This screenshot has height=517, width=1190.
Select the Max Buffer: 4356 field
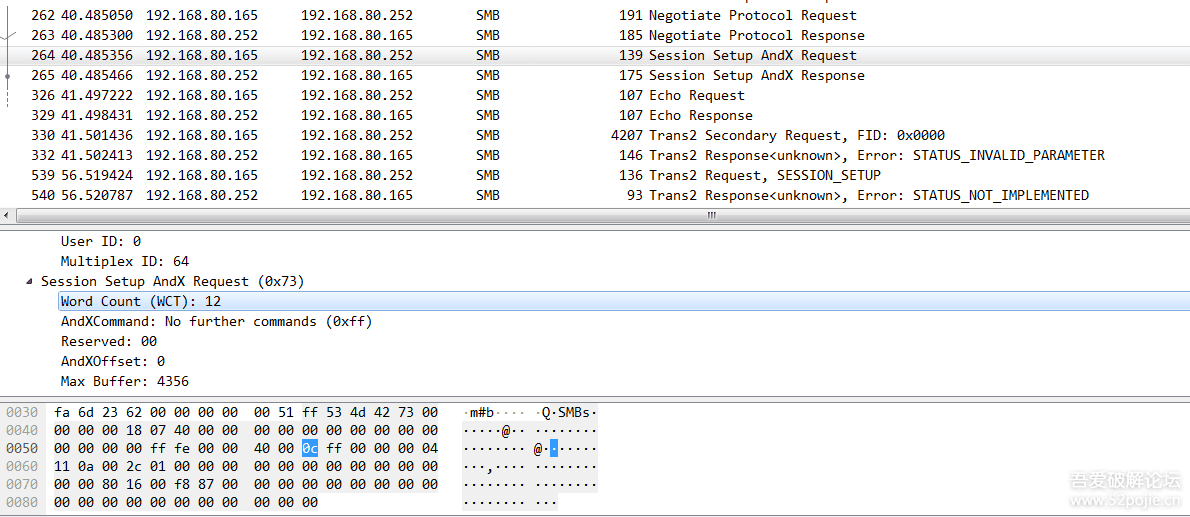click(x=124, y=382)
